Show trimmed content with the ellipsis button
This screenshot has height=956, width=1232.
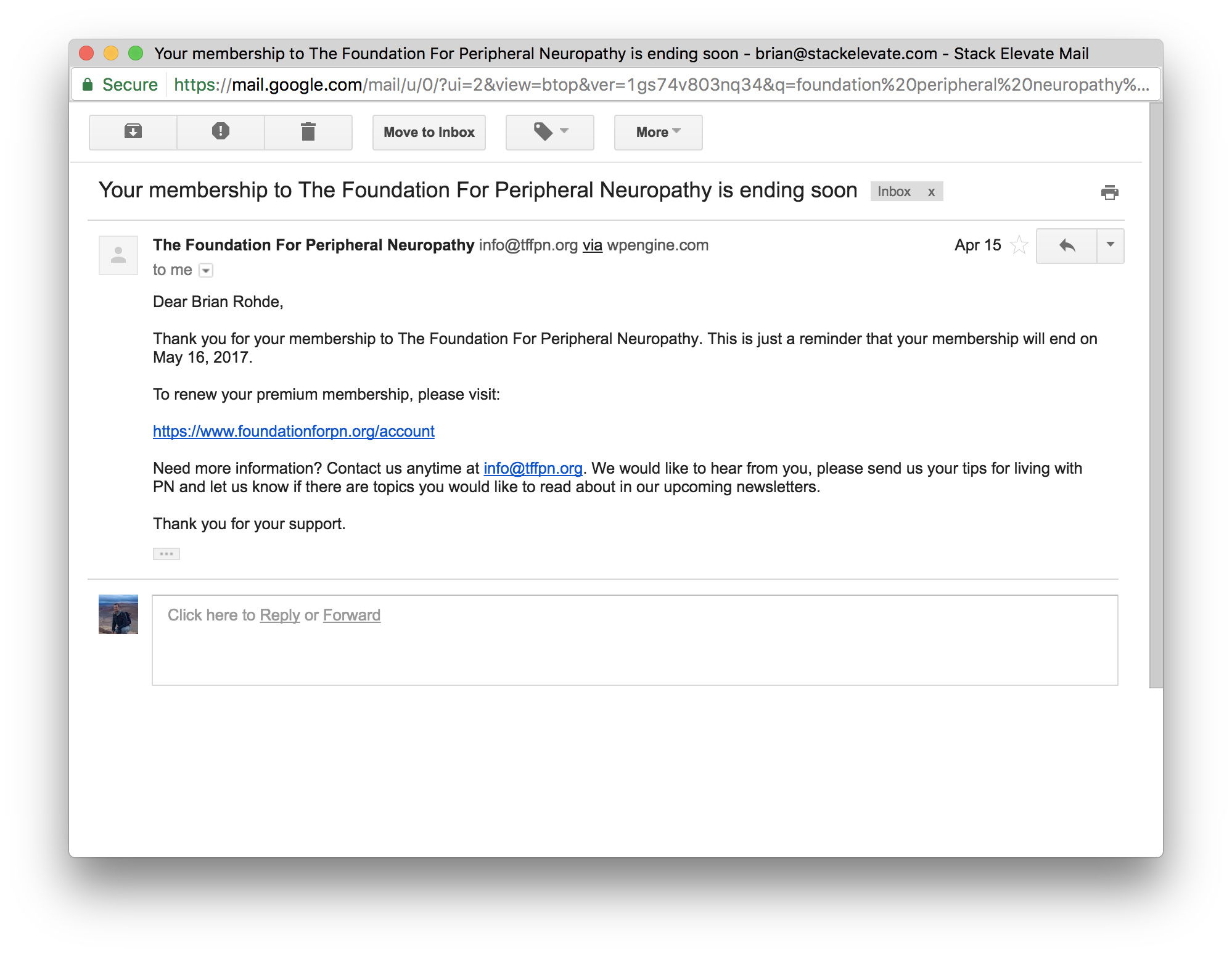point(166,554)
